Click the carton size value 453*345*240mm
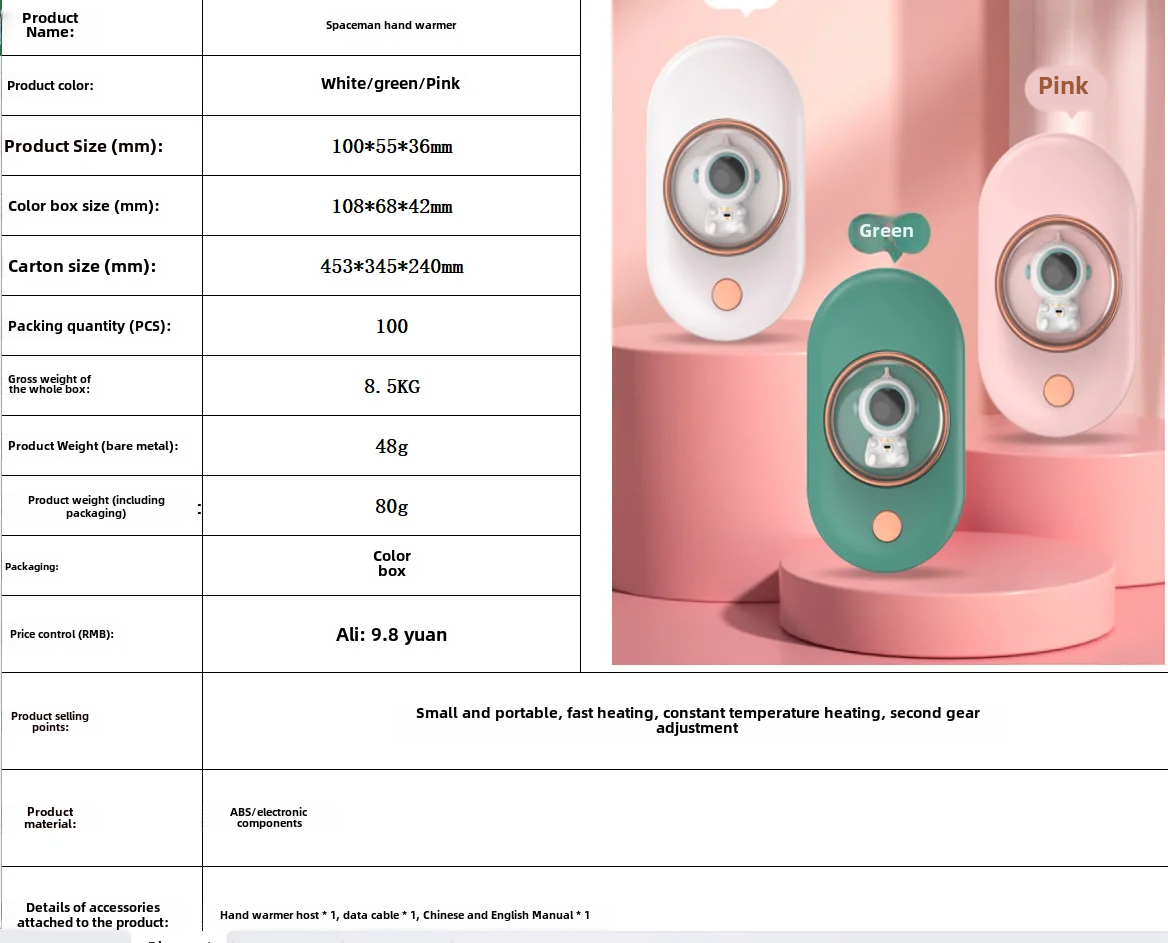The image size is (1168, 943). click(x=391, y=267)
